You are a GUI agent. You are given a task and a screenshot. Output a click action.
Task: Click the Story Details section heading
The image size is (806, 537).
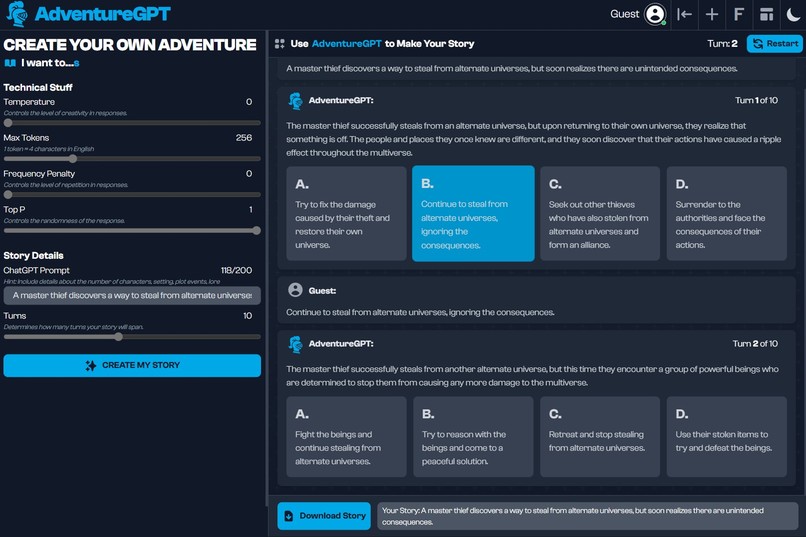[33, 255]
